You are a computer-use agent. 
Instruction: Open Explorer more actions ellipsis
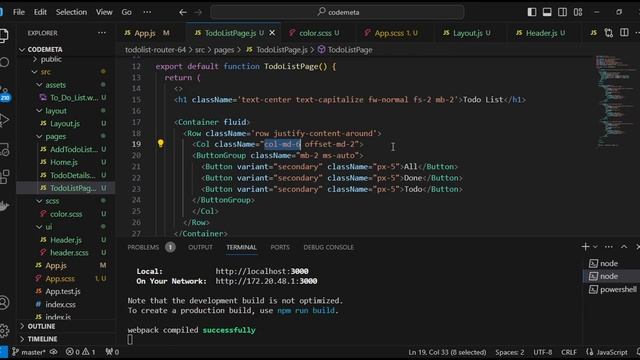coord(102,33)
